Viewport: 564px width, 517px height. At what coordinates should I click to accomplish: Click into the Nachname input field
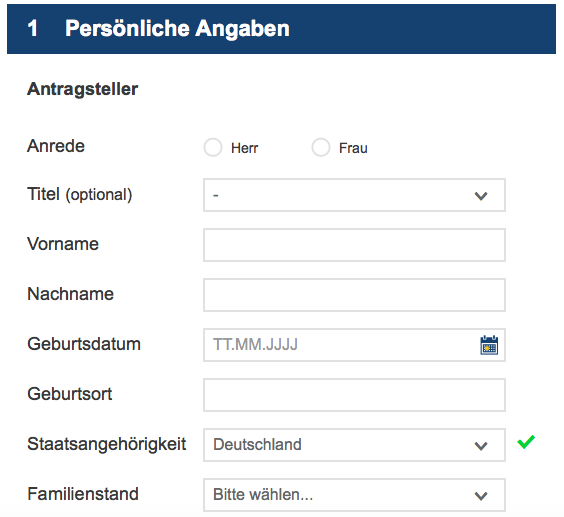354,295
